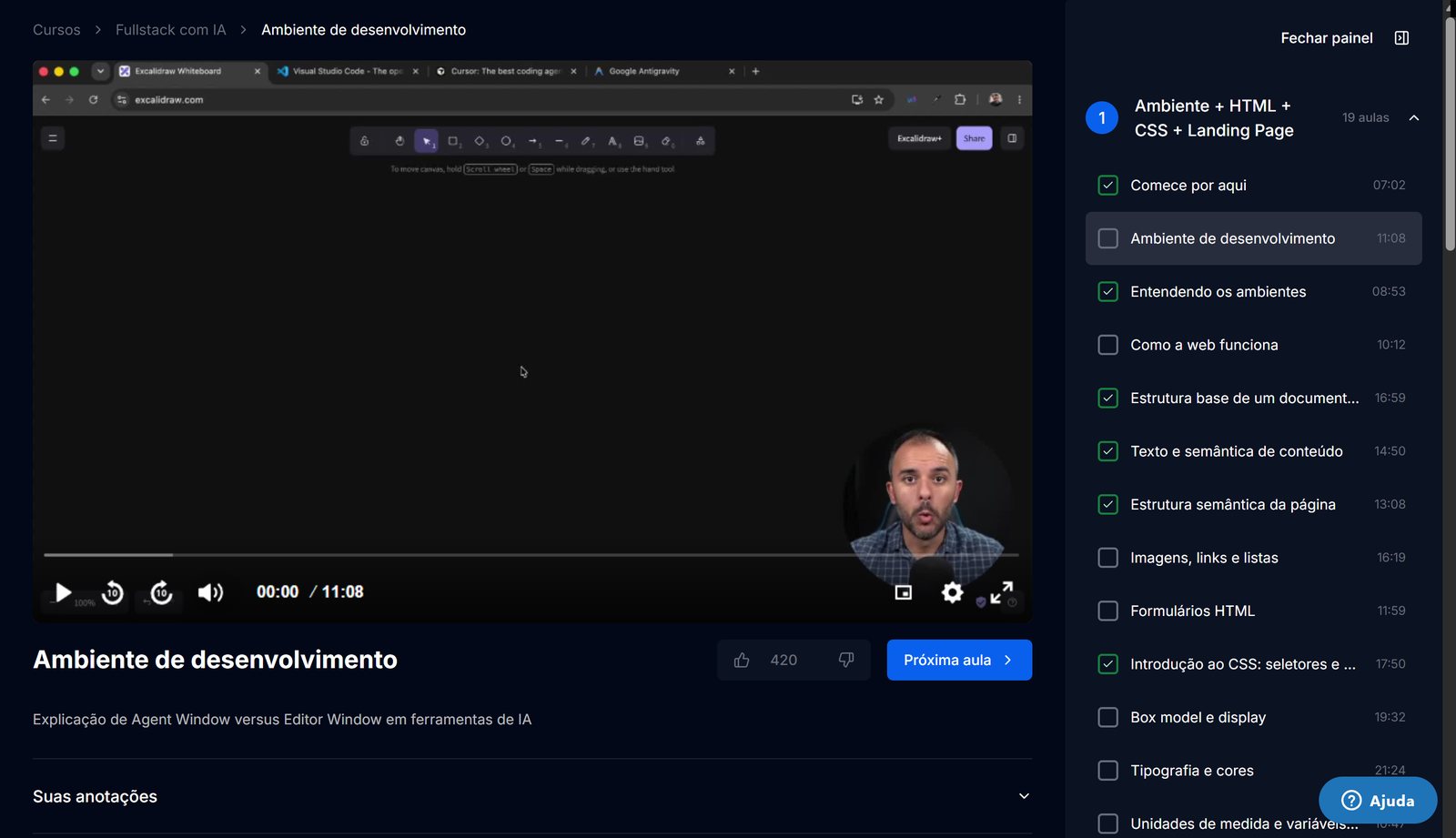
Task: Uncheck the Comece por aqui checkbox
Action: click(1107, 186)
